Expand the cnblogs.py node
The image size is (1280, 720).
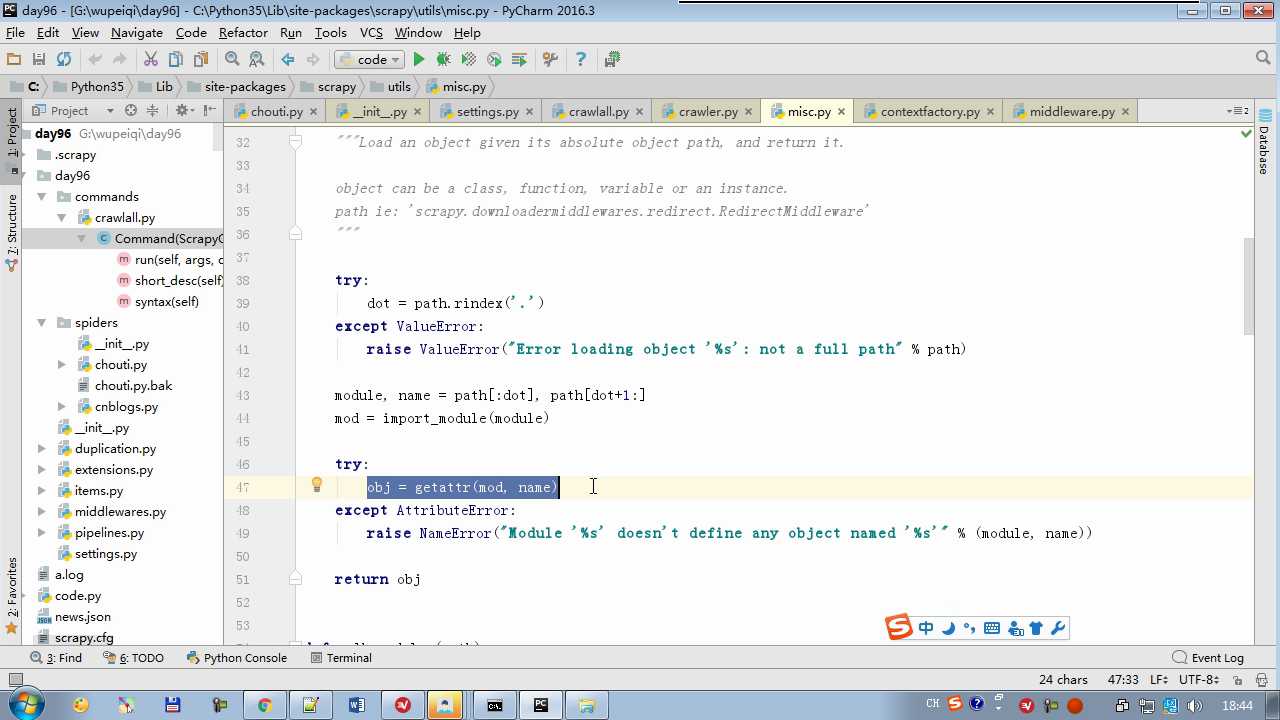click(x=62, y=407)
